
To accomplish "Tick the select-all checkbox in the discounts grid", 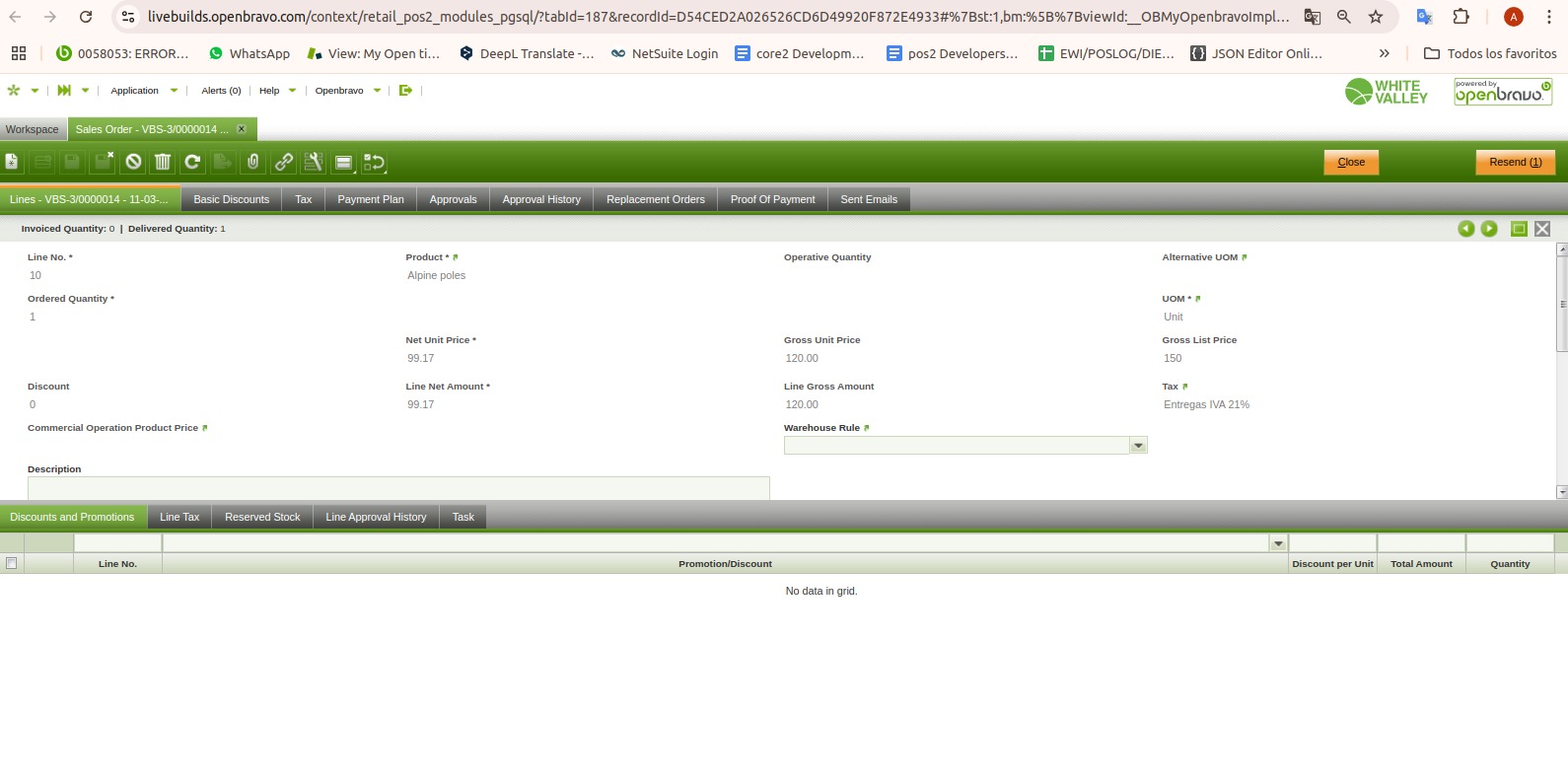I will point(12,563).
